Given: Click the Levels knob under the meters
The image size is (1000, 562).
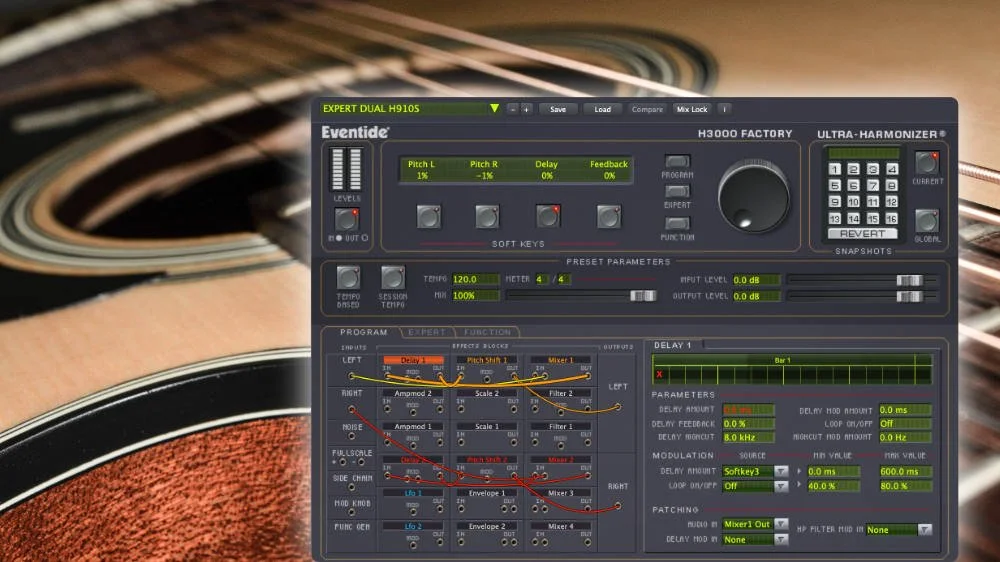Looking at the screenshot, I should [x=347, y=219].
